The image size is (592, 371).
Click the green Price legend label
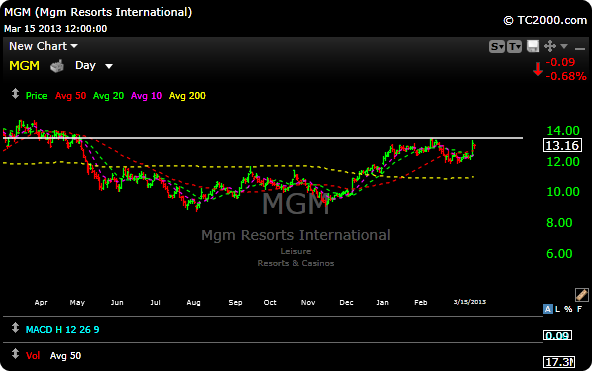click(36, 96)
